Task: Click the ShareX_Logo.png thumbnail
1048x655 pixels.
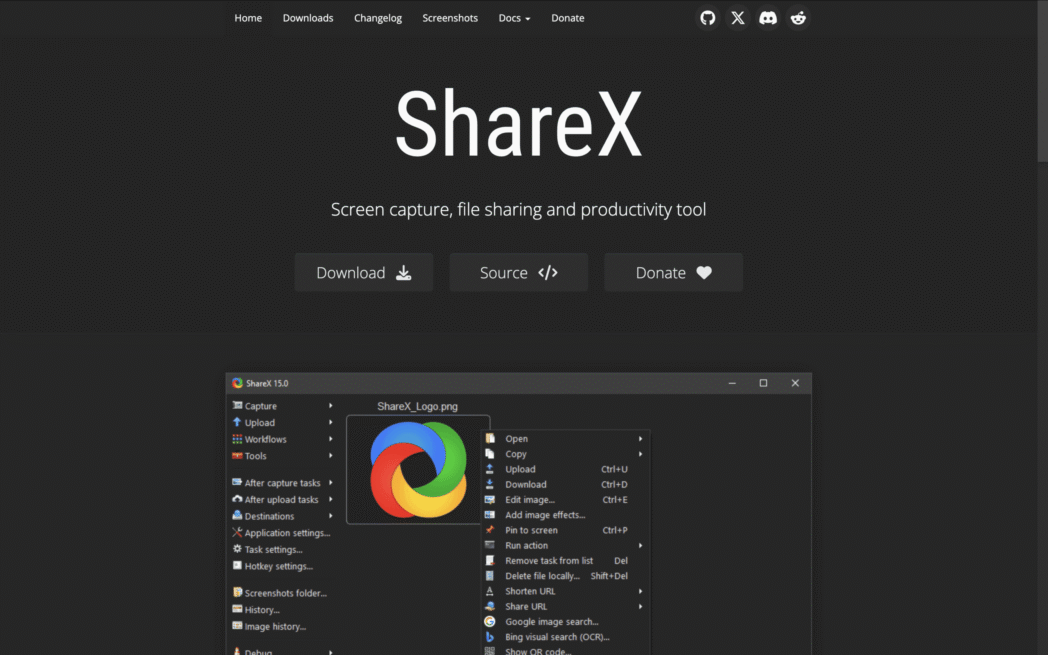Action: (x=418, y=469)
